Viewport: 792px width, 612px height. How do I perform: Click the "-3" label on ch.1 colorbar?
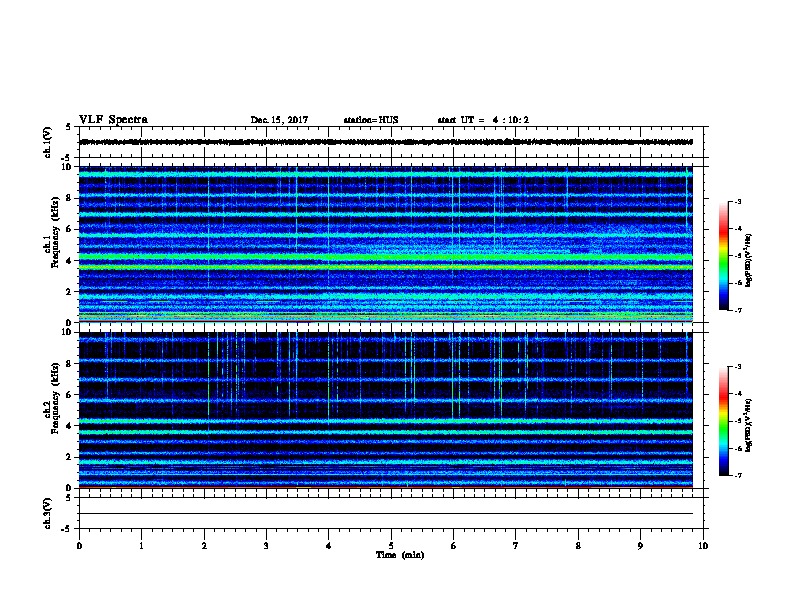click(x=737, y=201)
